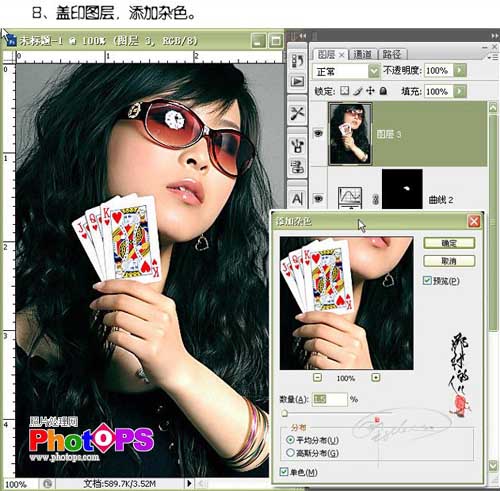Viewport: 500px width, 491px height.
Task: Toggle the 单色(M) monochromatic checkbox
Action: pos(284,472)
